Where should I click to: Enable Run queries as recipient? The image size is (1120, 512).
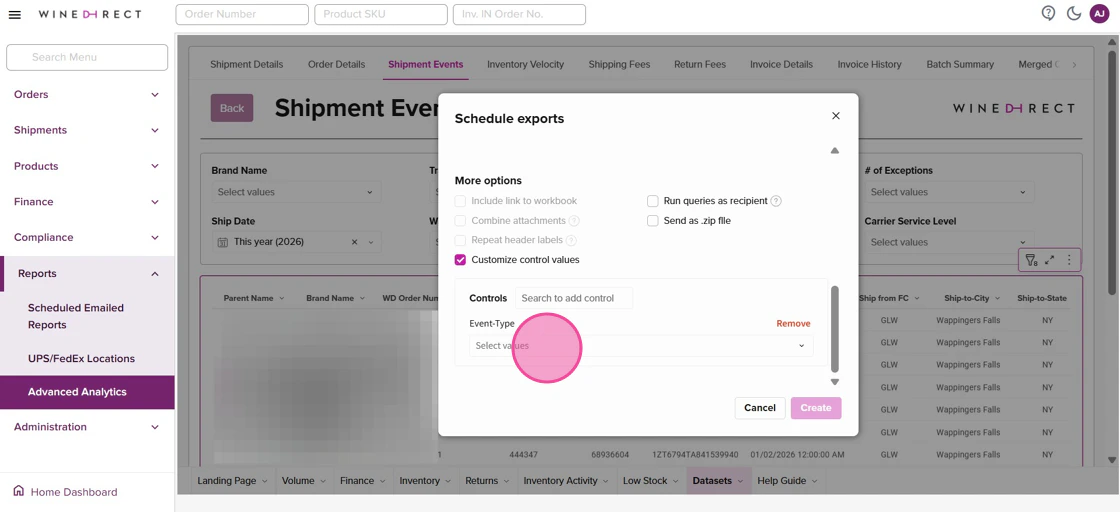point(653,201)
